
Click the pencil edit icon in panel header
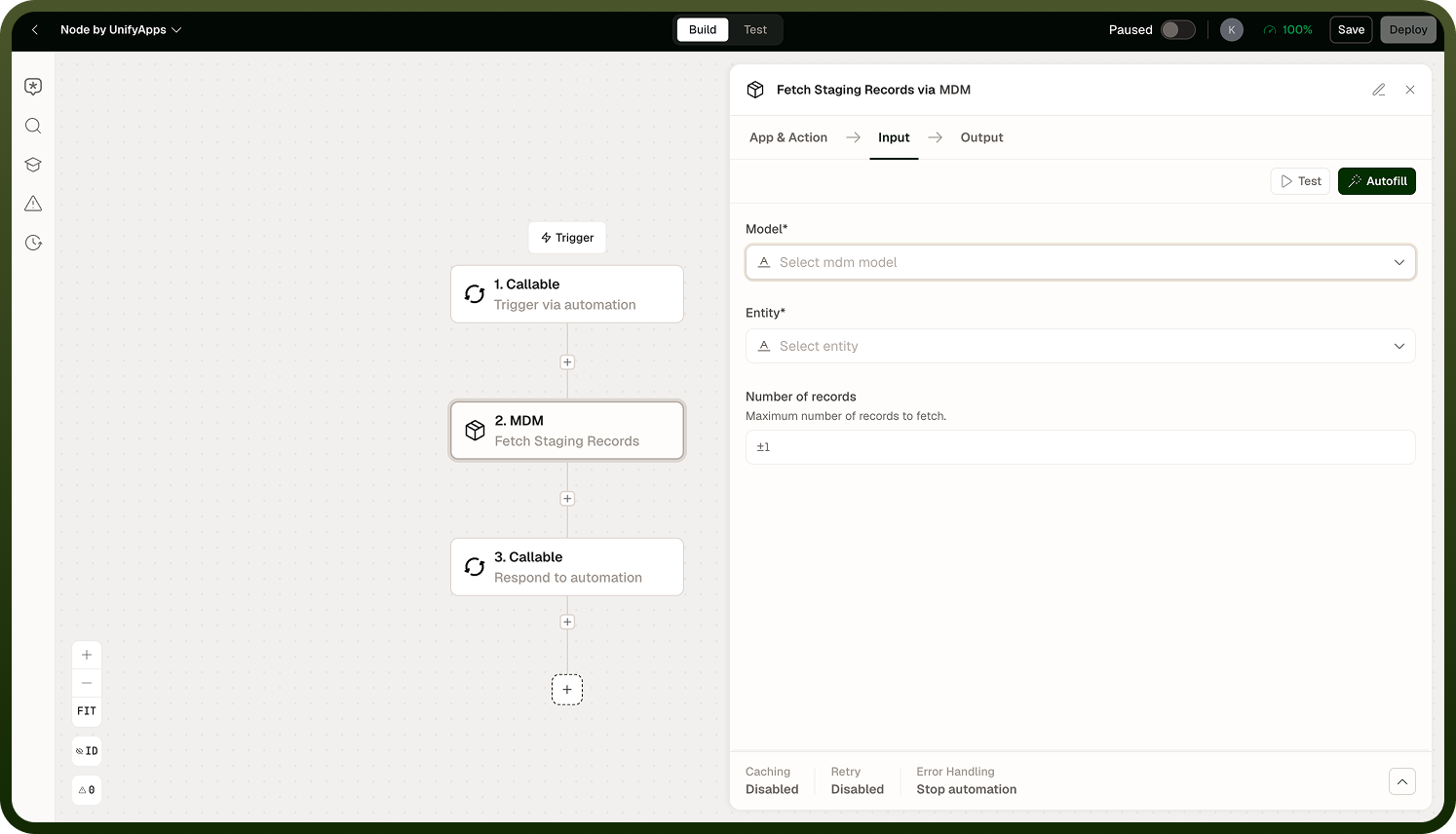pyautogui.click(x=1379, y=90)
